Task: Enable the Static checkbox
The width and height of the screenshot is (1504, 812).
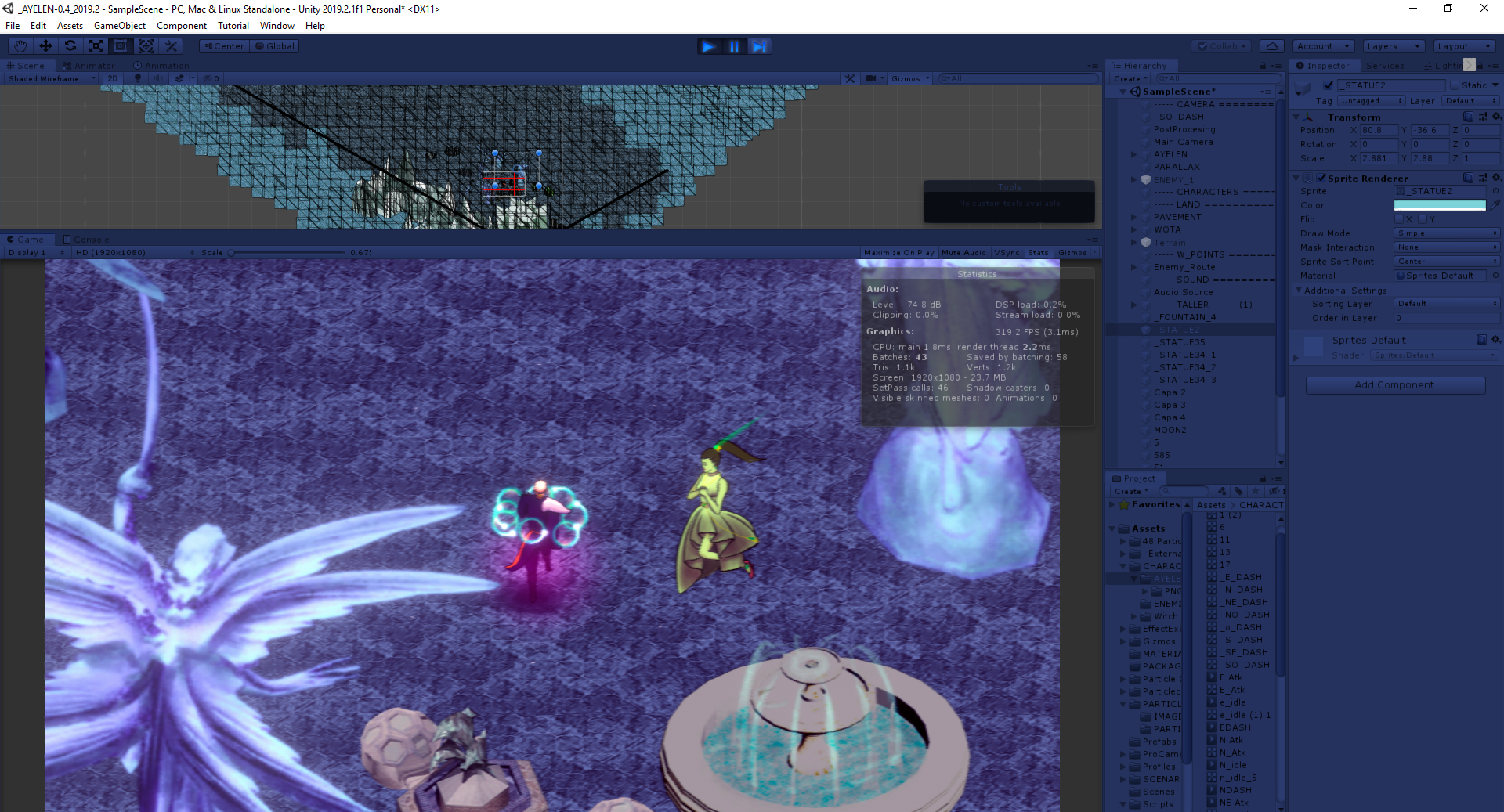Action: click(1455, 85)
